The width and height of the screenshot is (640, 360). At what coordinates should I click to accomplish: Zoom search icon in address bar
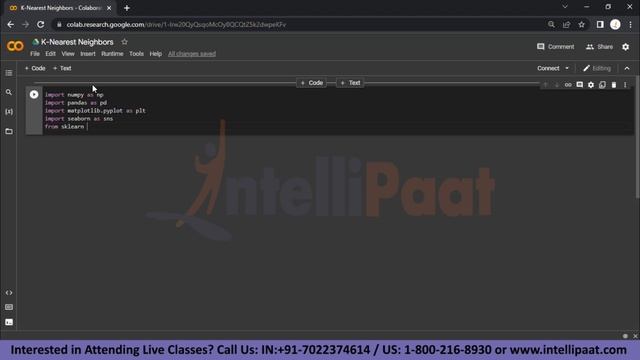[x=551, y=24]
